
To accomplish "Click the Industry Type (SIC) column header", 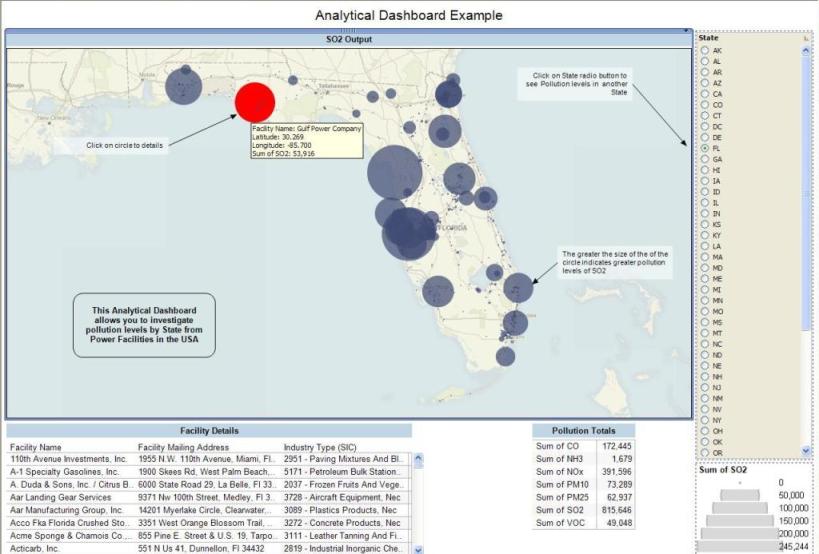I will click(320, 447).
